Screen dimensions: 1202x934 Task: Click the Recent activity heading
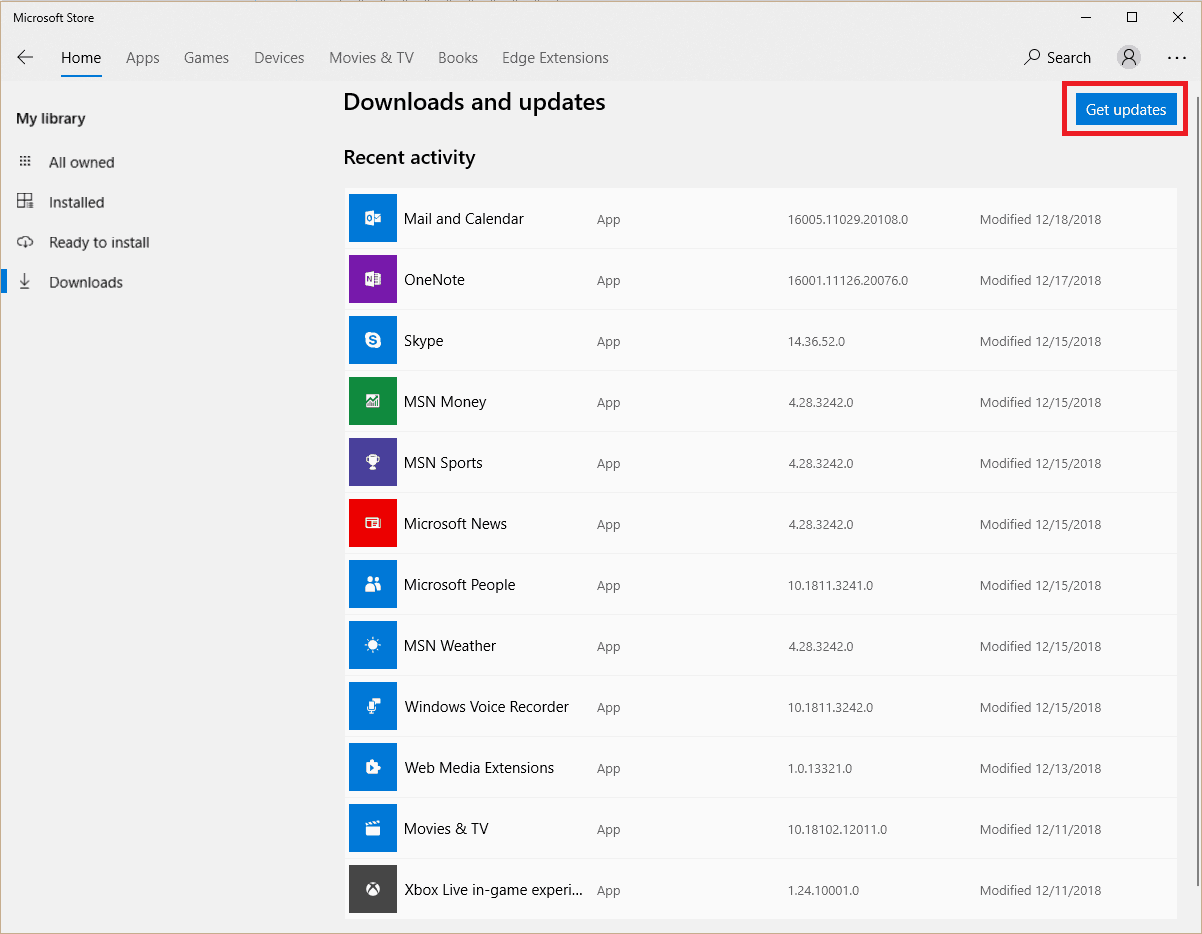409,157
